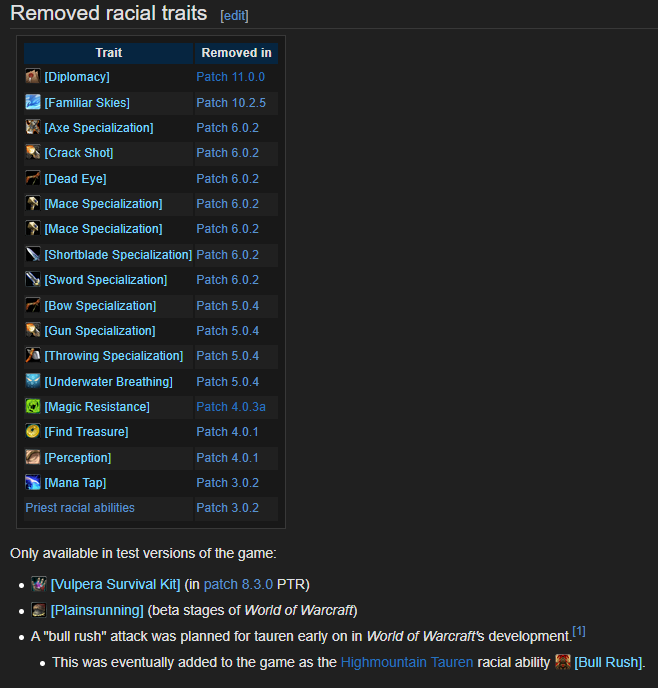Click the Dead Eye trait icon
658x688 pixels.
pos(33,178)
